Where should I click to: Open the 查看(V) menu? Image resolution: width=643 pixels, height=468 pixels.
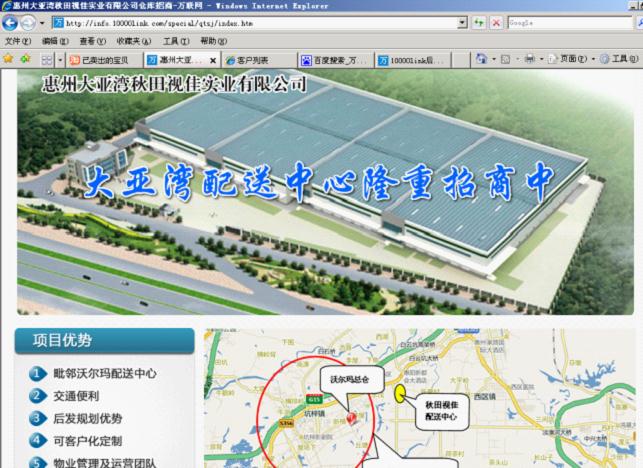pos(93,41)
